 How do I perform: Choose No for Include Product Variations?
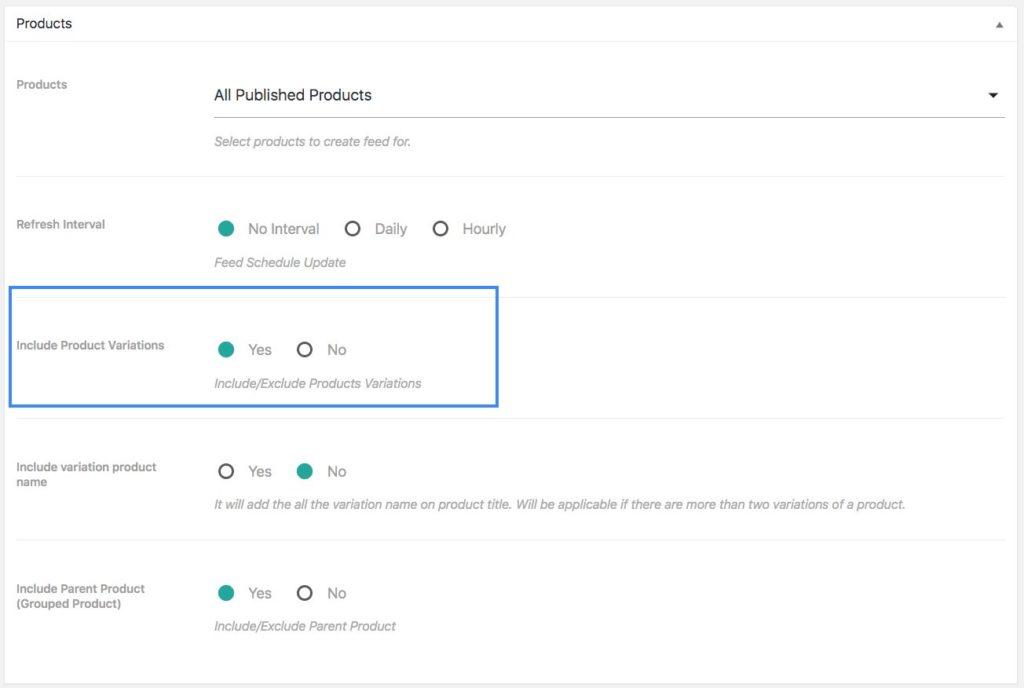304,350
